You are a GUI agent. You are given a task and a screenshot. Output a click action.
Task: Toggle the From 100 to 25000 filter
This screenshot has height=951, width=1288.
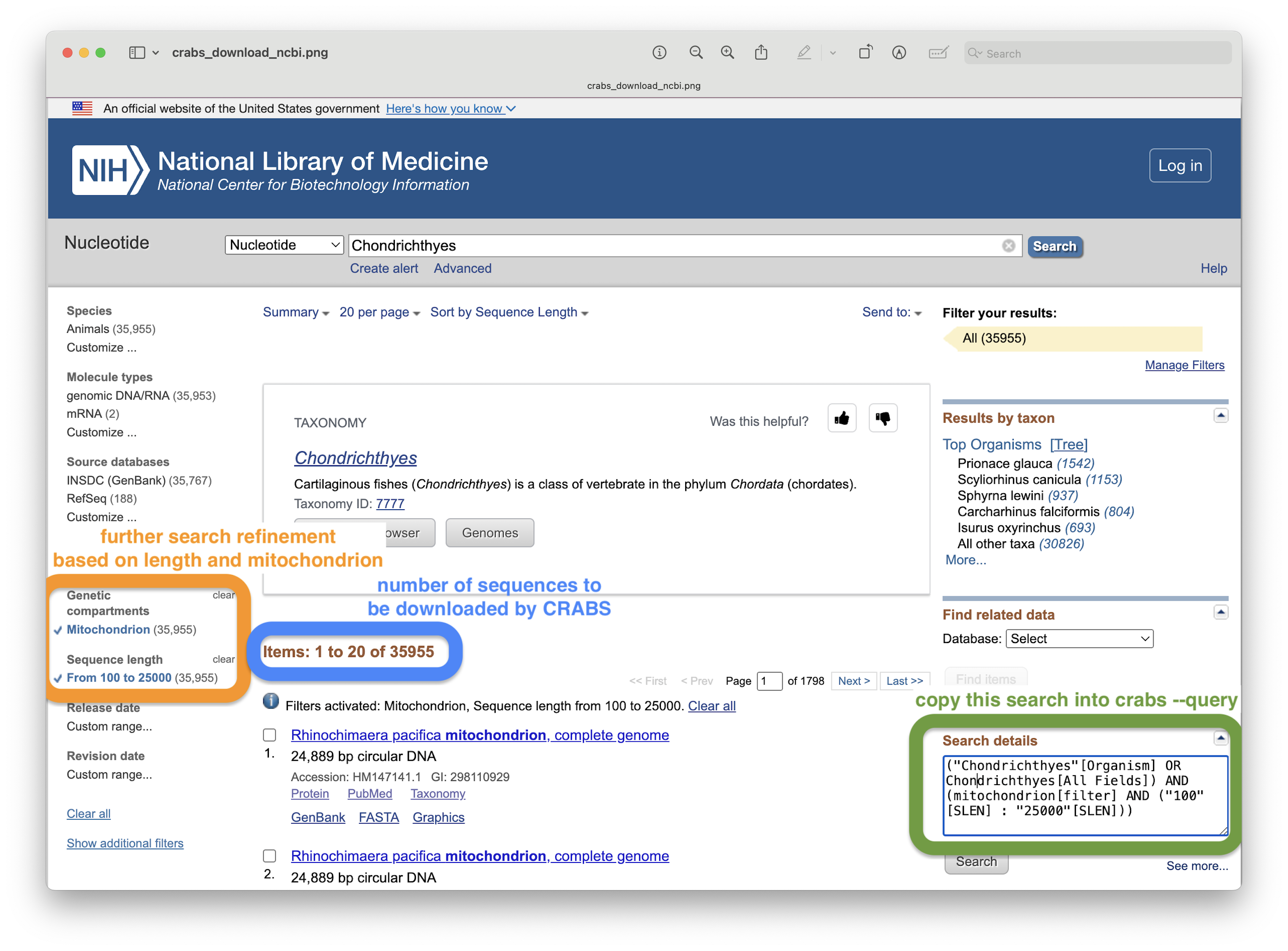[x=119, y=678]
